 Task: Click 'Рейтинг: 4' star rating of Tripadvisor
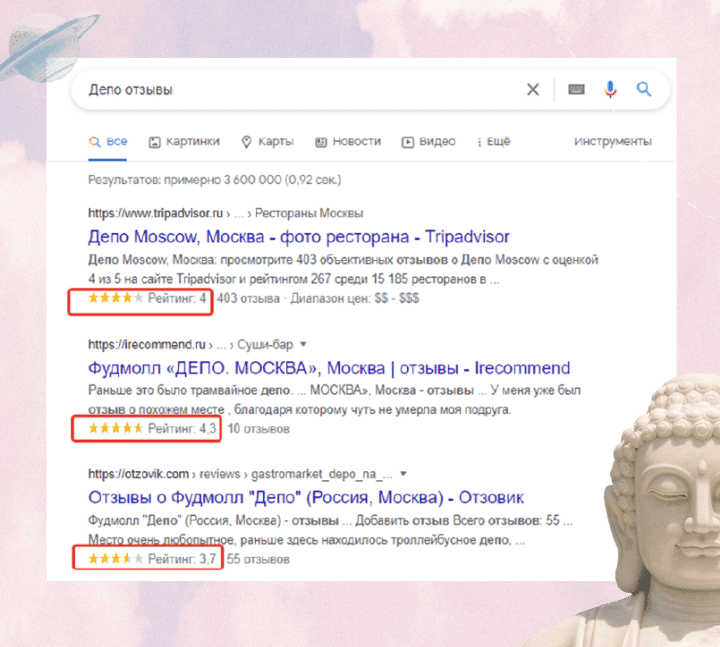147,298
